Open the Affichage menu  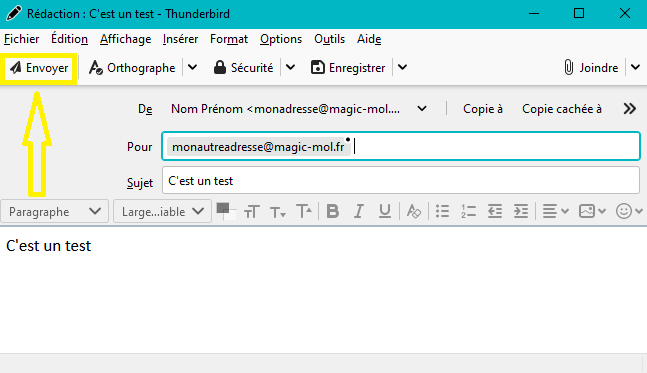point(125,39)
